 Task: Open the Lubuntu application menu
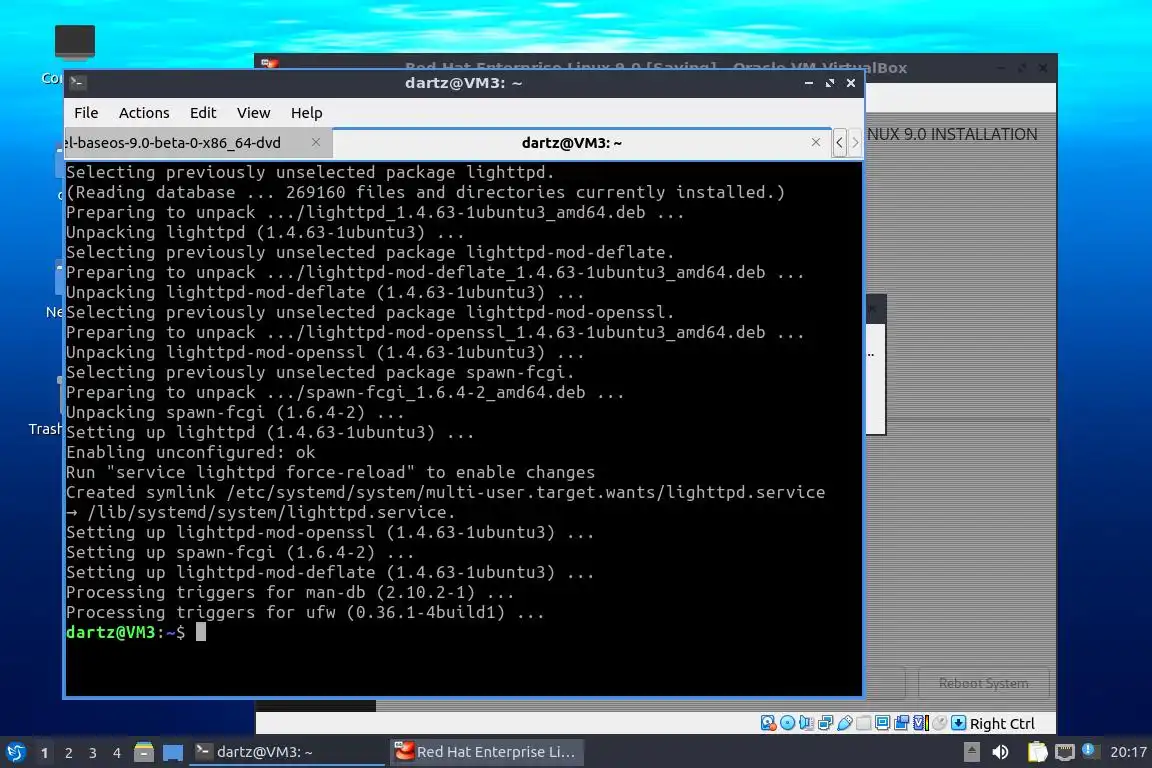click(16, 752)
